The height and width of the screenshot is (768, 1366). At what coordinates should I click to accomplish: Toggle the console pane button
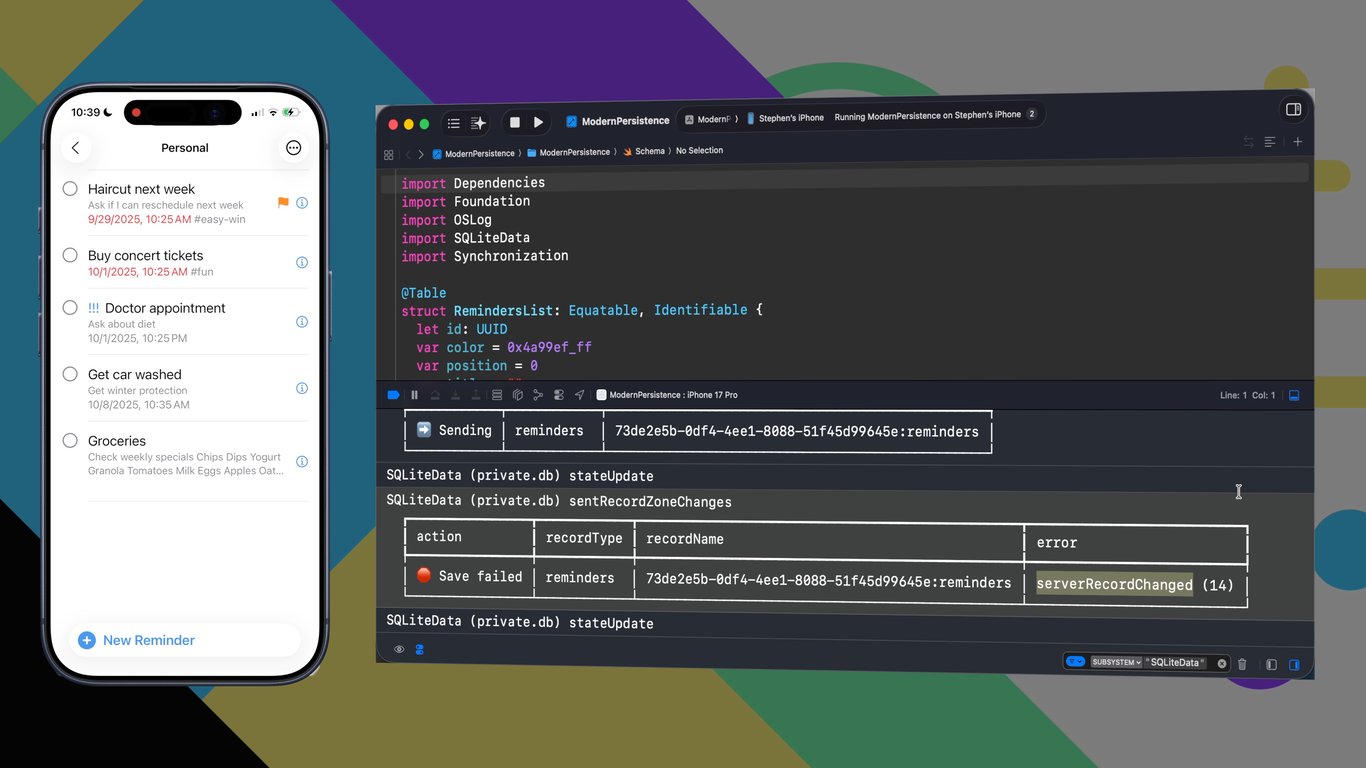1294,665
